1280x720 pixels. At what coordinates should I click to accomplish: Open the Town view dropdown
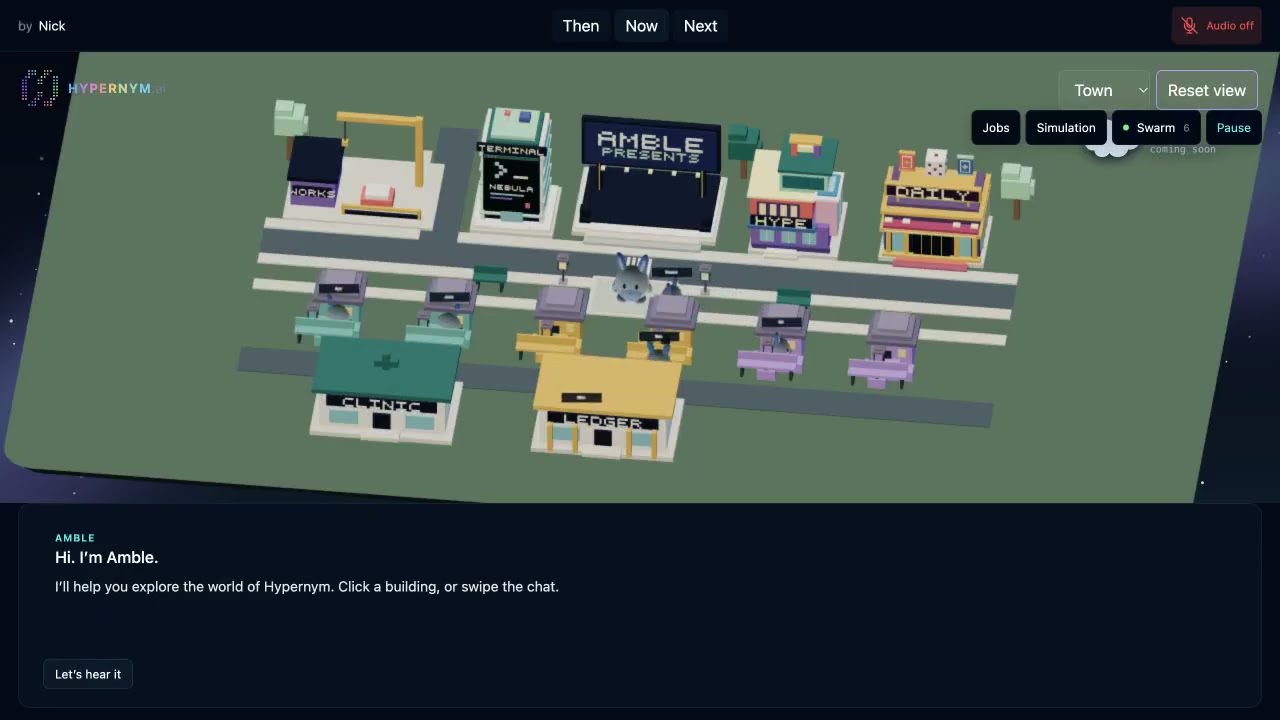(1104, 90)
